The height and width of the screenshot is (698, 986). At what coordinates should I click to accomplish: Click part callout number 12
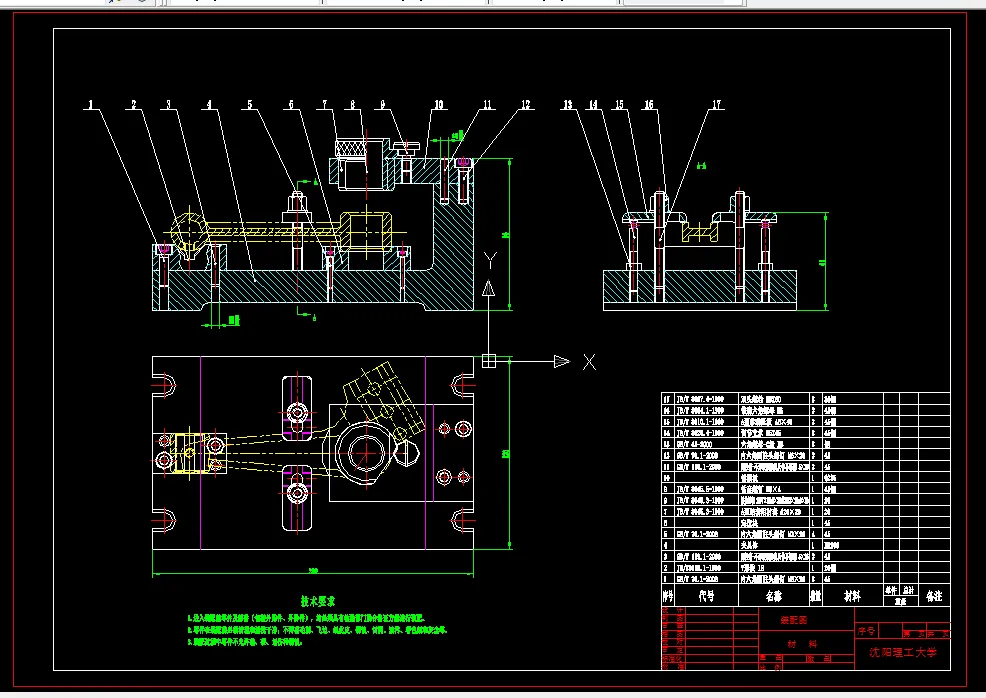(x=526, y=104)
